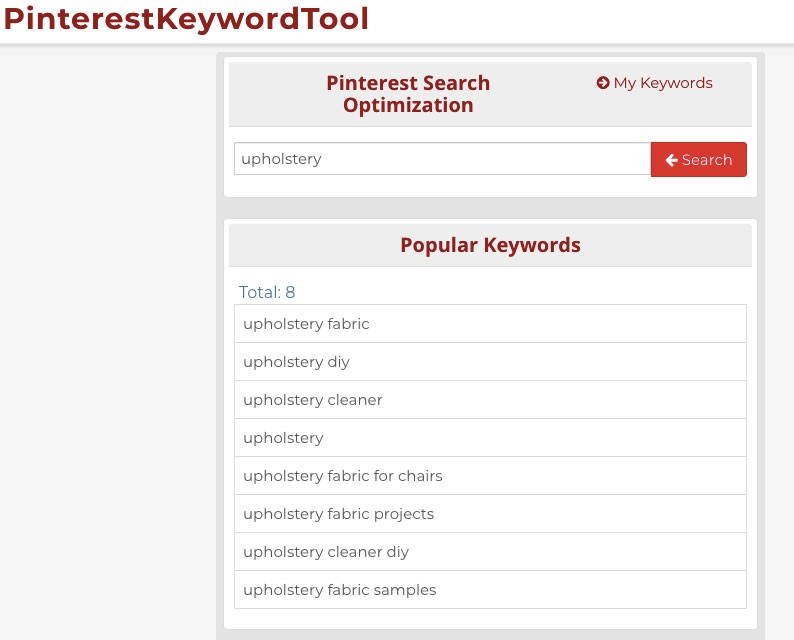Click the Pinterest Search Optimization heading
Image resolution: width=794 pixels, height=640 pixels.
[x=408, y=94]
